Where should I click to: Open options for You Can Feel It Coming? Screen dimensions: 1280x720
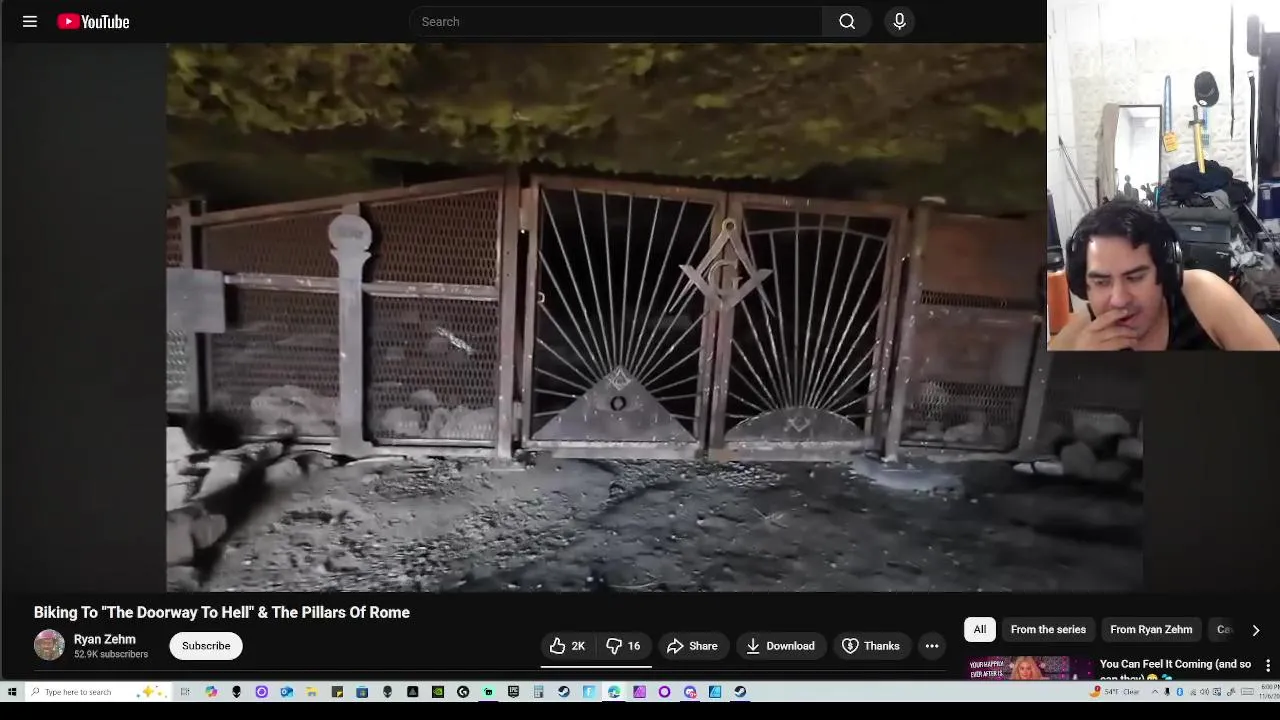(x=1268, y=666)
